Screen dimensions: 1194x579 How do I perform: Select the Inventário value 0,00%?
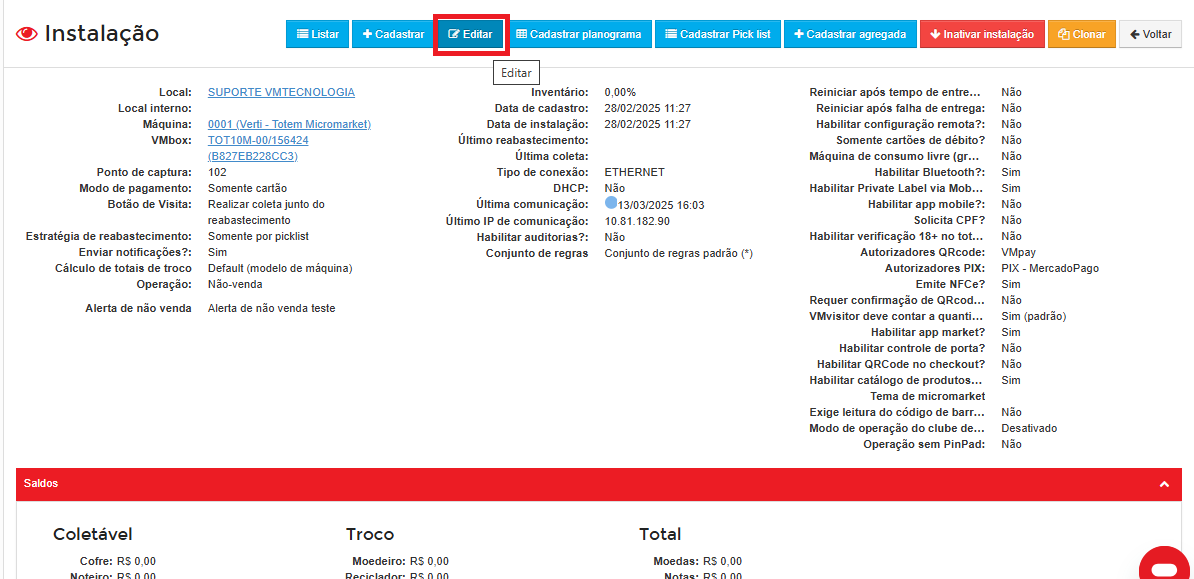click(621, 92)
